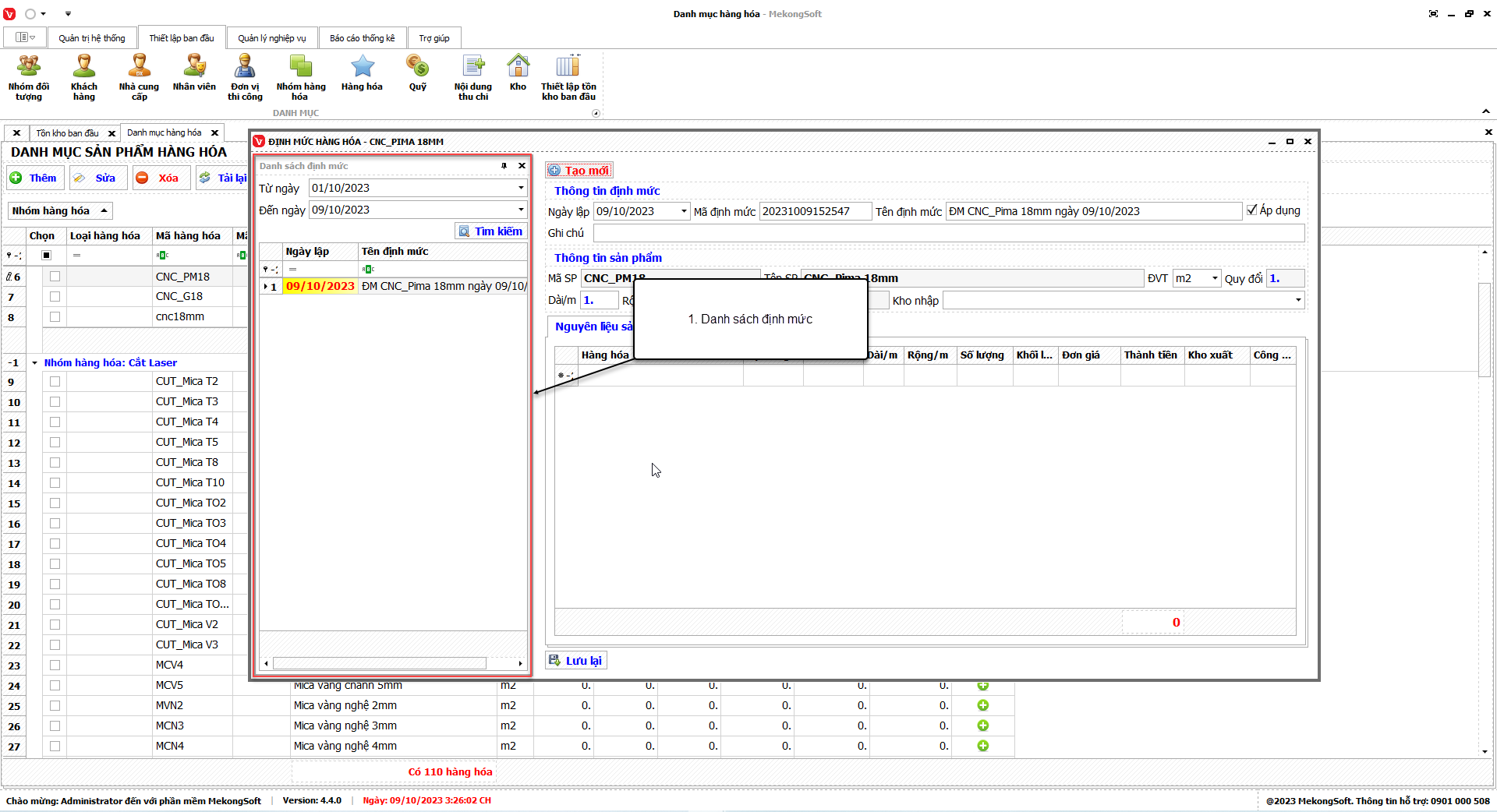Click the Tìm kiếm search button
The height and width of the screenshot is (812, 1497).
tap(490, 231)
